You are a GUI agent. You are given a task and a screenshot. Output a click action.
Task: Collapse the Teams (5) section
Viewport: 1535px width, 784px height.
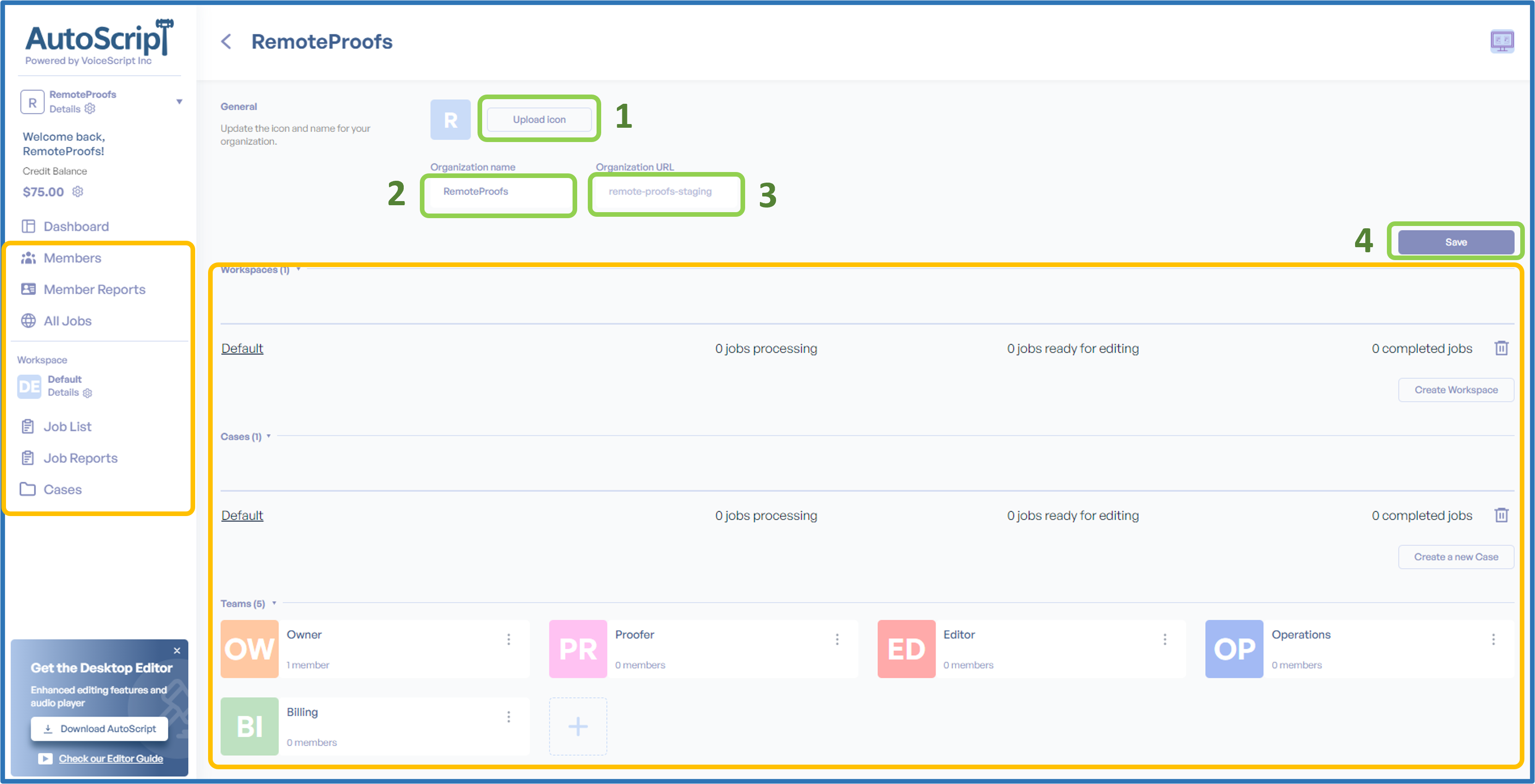(x=274, y=603)
